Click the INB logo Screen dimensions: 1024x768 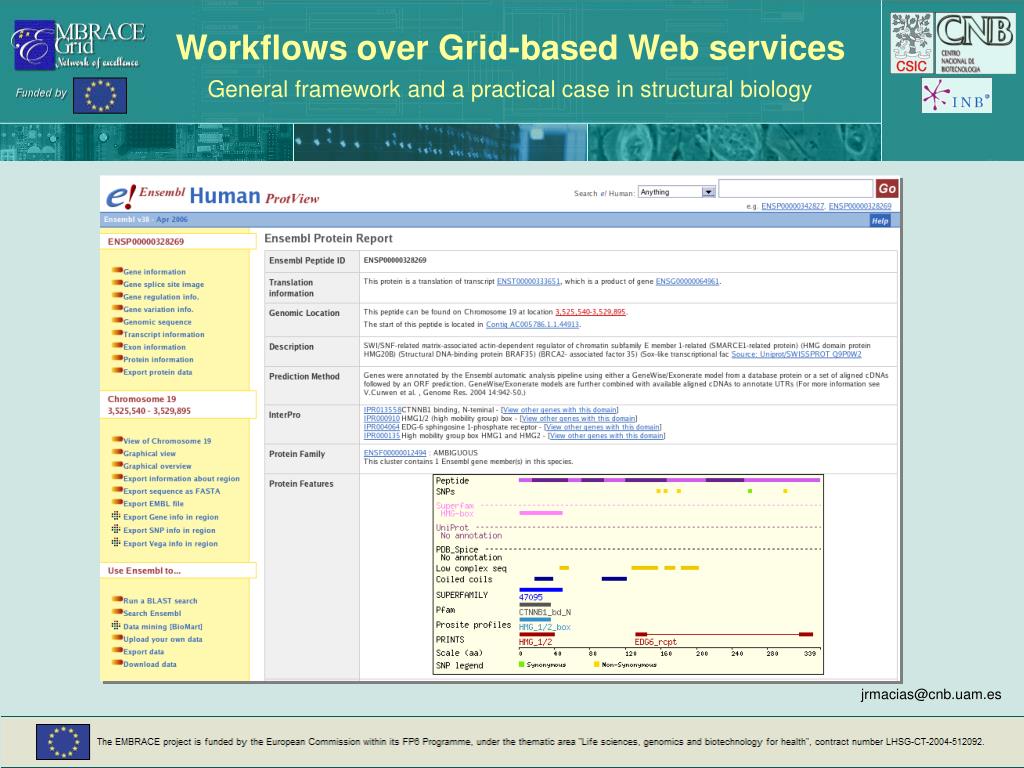click(x=957, y=95)
